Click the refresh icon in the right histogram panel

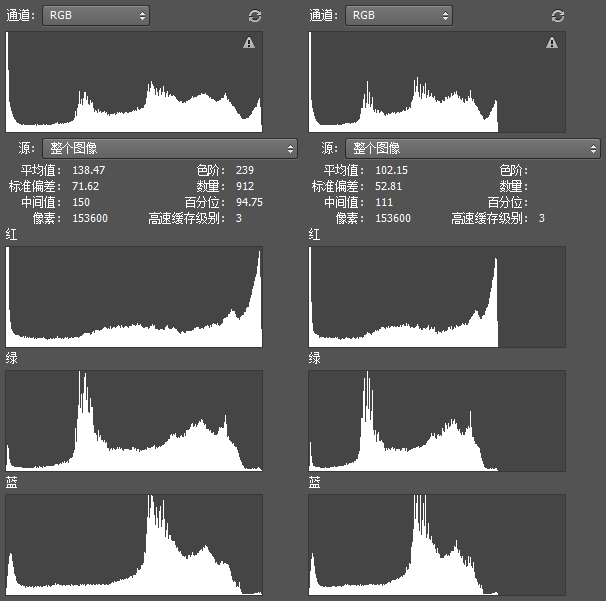click(x=558, y=16)
